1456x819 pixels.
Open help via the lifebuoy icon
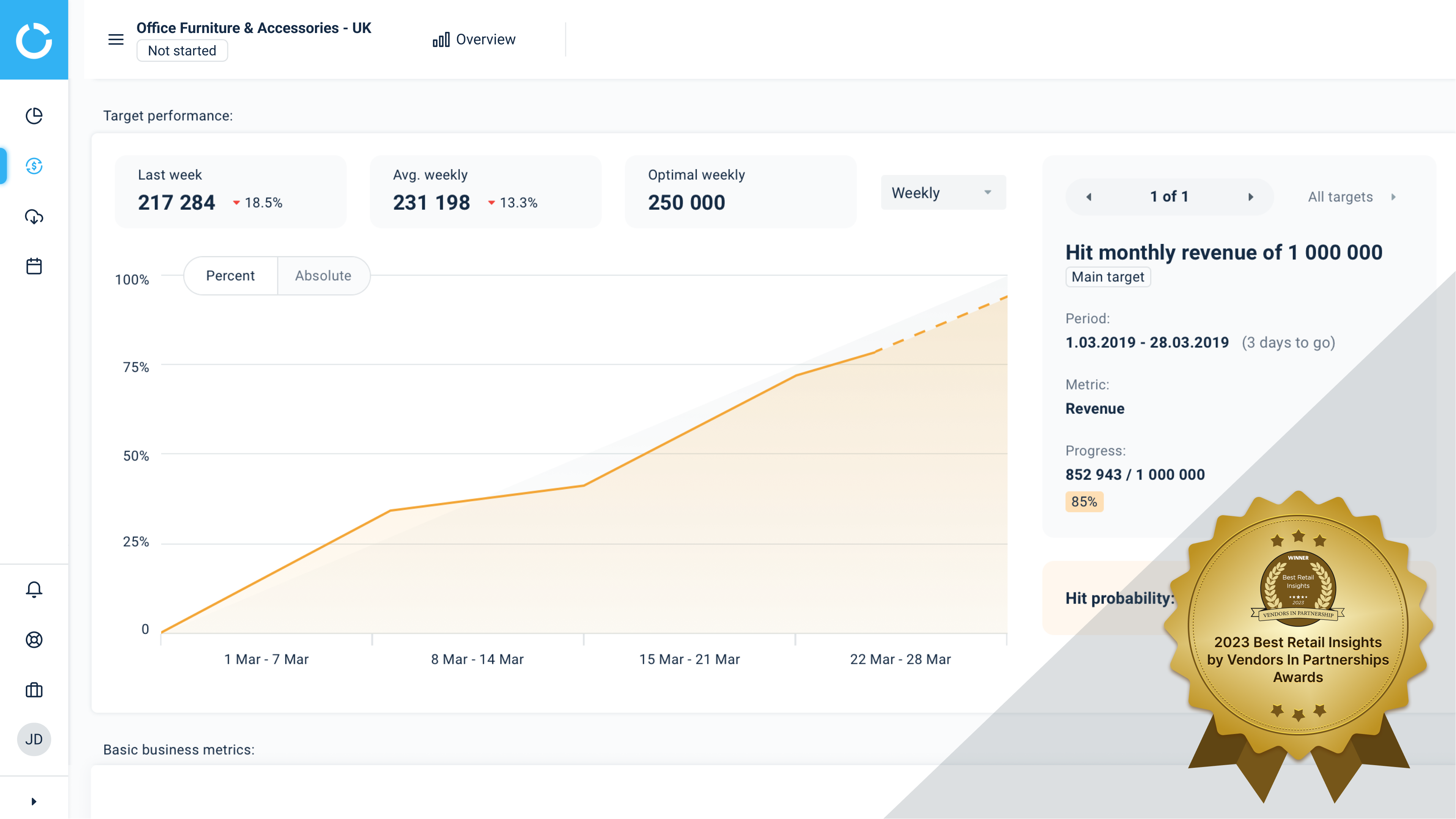point(34,640)
